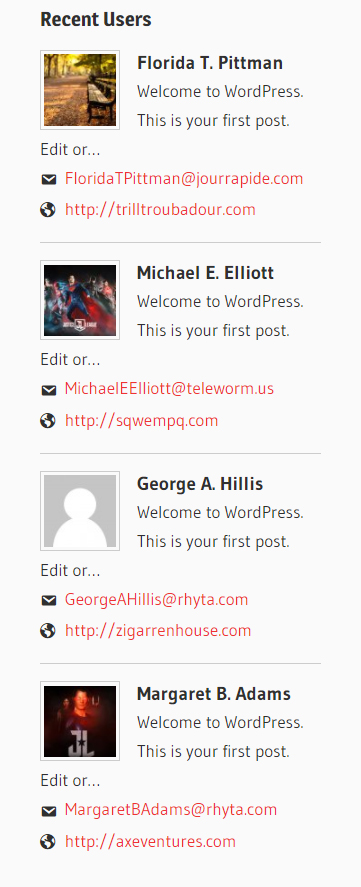
Task: Click the envelope icon beside FloridaTPittman email
Action: 49,180
